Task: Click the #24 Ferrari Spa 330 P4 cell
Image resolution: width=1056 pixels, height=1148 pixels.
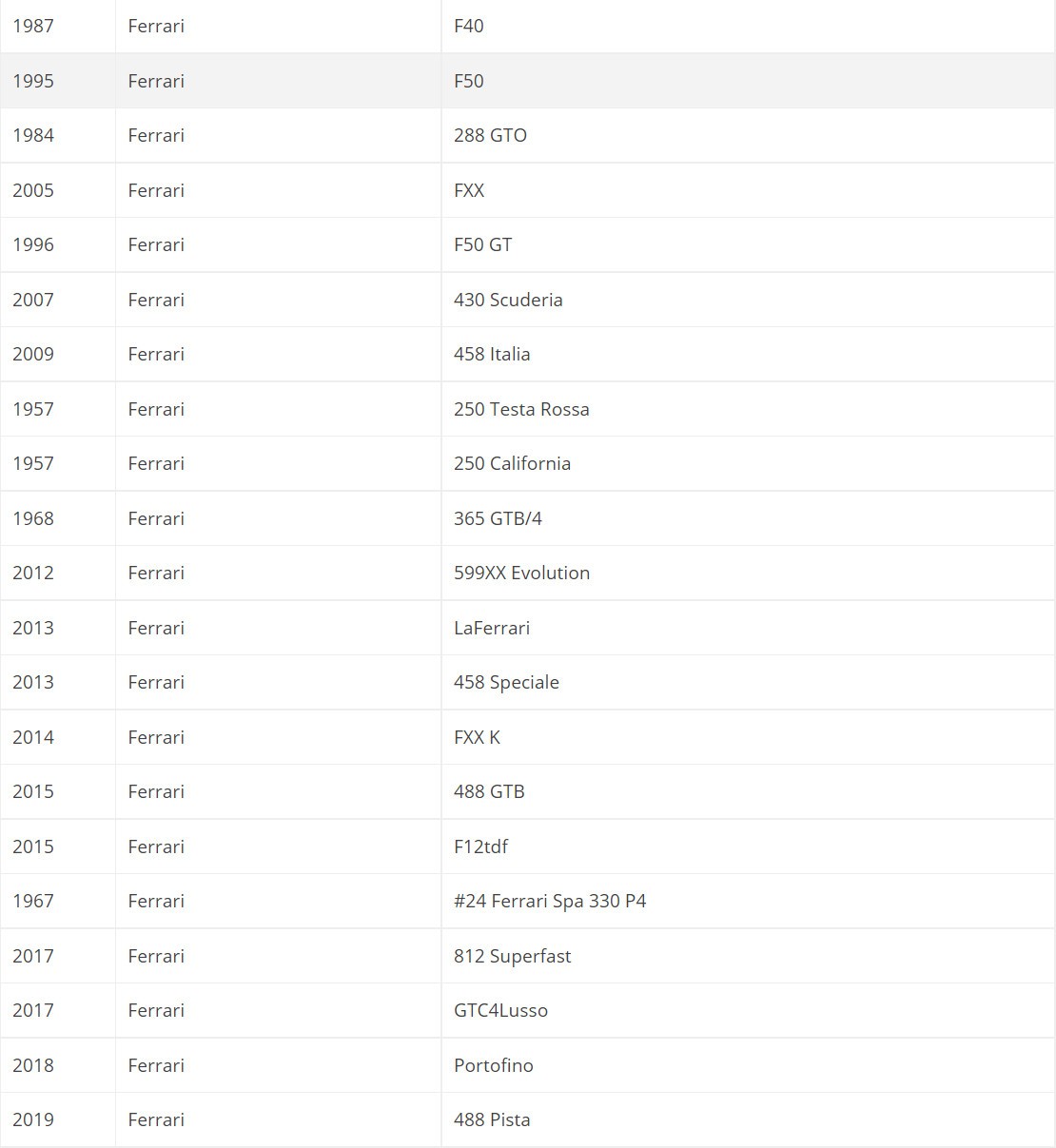Action: click(550, 901)
